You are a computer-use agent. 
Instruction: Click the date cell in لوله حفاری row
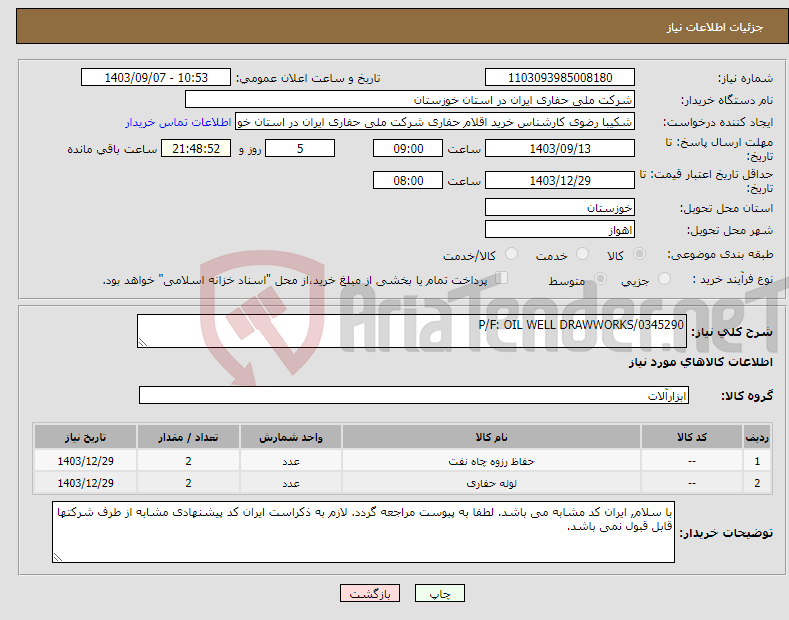(86, 483)
